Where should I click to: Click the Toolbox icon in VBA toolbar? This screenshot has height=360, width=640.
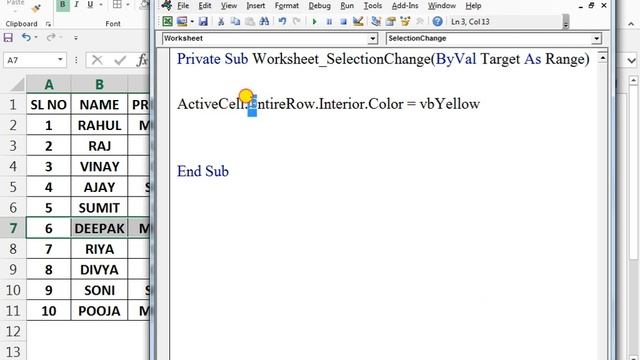tap(420, 22)
